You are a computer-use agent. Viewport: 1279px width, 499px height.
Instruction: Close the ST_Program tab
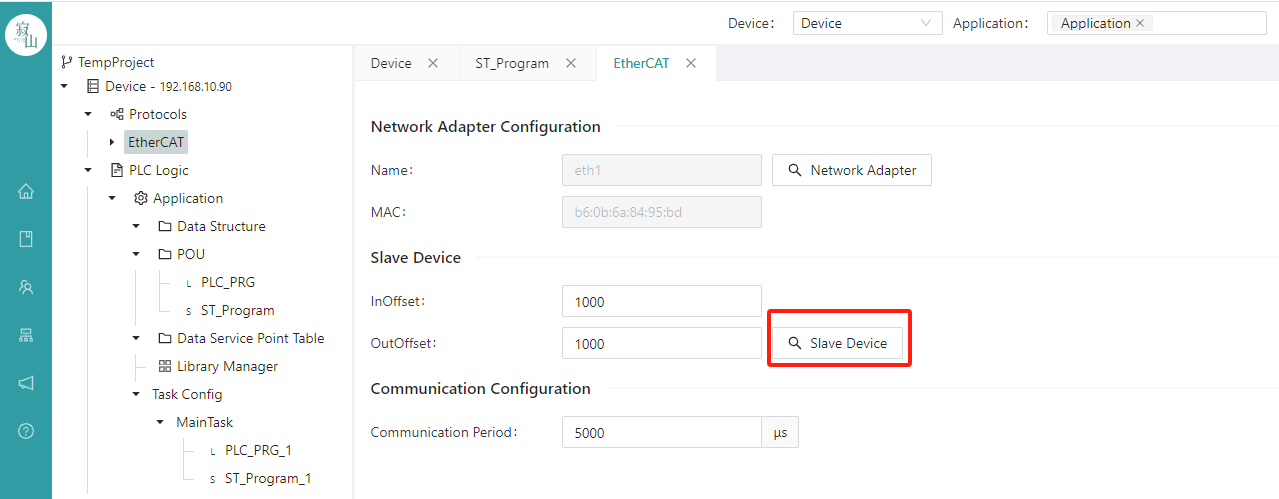[571, 63]
